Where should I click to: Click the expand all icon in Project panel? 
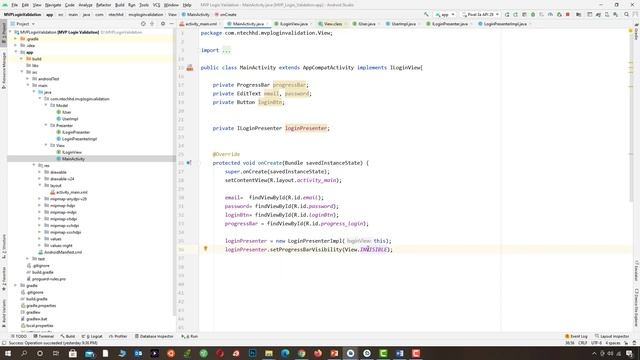[152, 24]
